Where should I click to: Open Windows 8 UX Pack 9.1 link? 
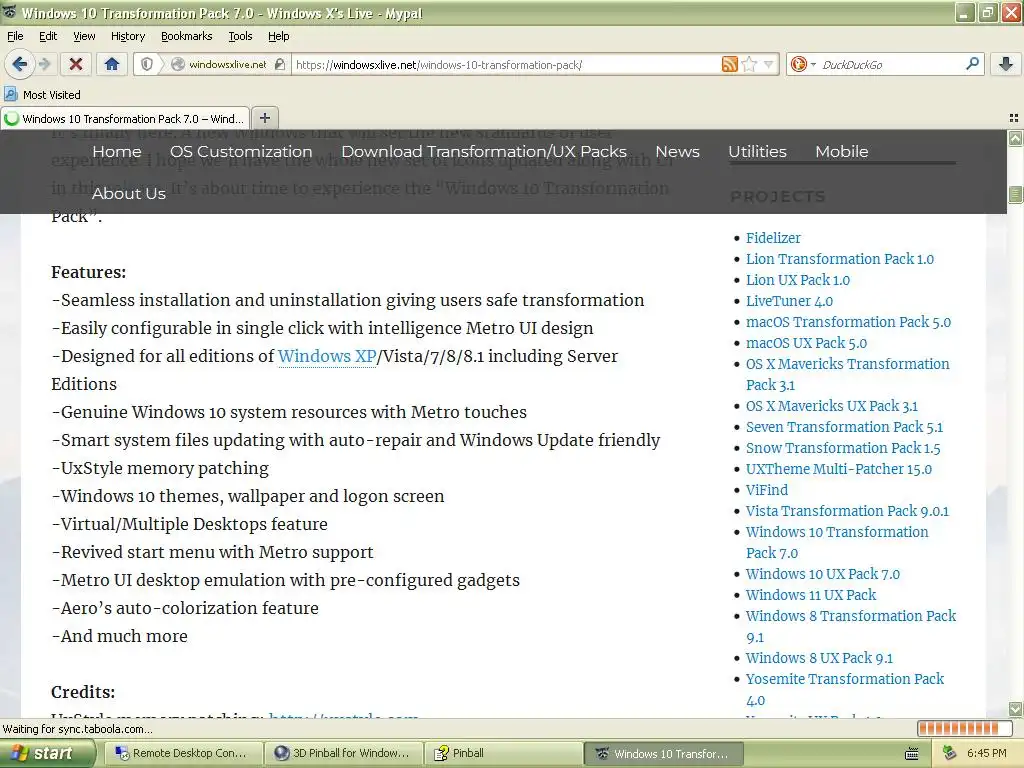[x=820, y=658]
